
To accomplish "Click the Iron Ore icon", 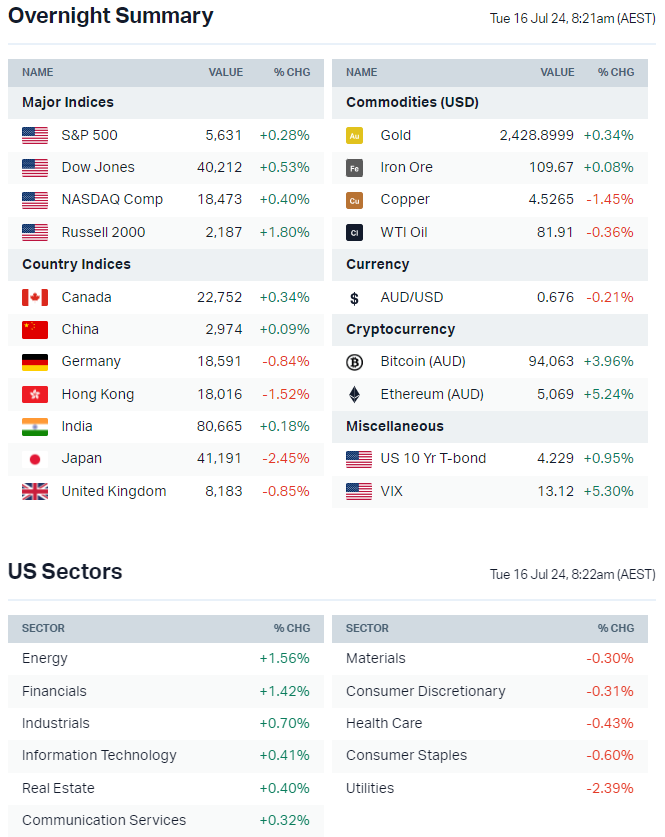I will tap(354, 168).
